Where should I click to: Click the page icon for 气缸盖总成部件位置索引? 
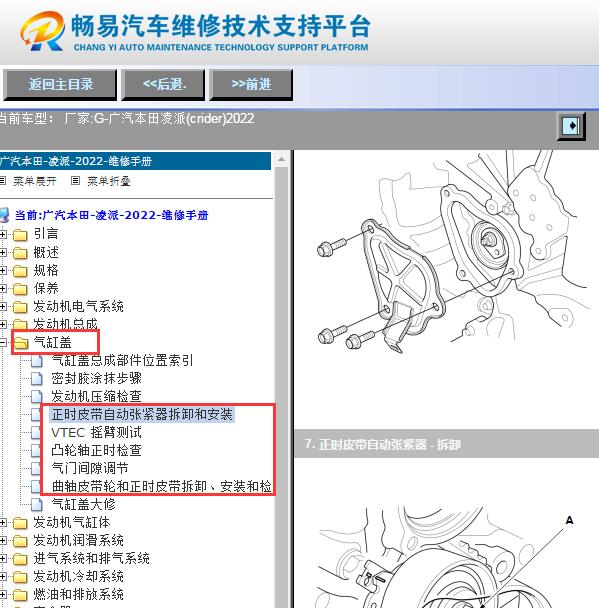click(x=37, y=361)
